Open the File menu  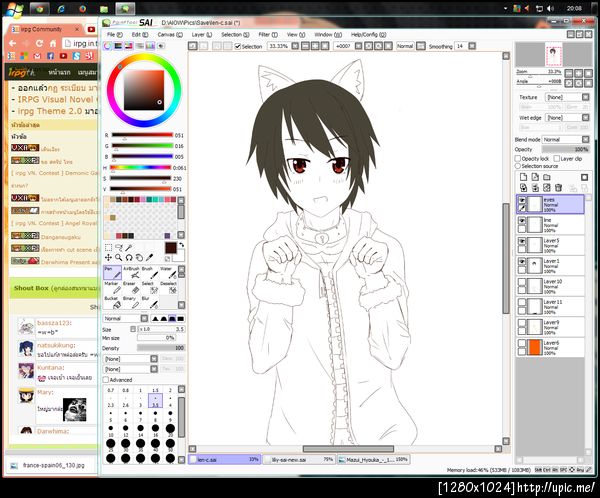coord(114,34)
